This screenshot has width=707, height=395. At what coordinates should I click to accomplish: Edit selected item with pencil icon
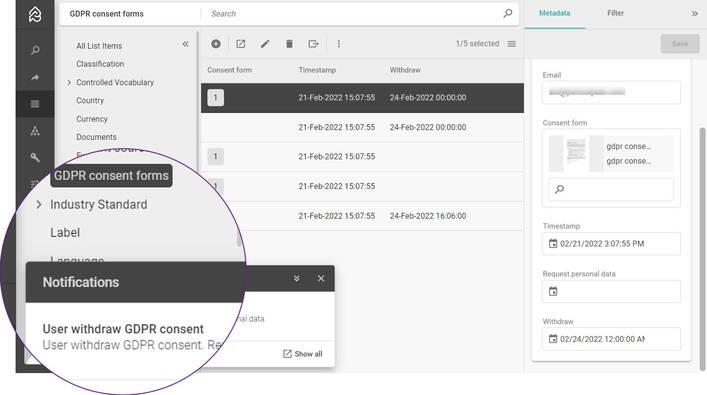click(x=265, y=44)
